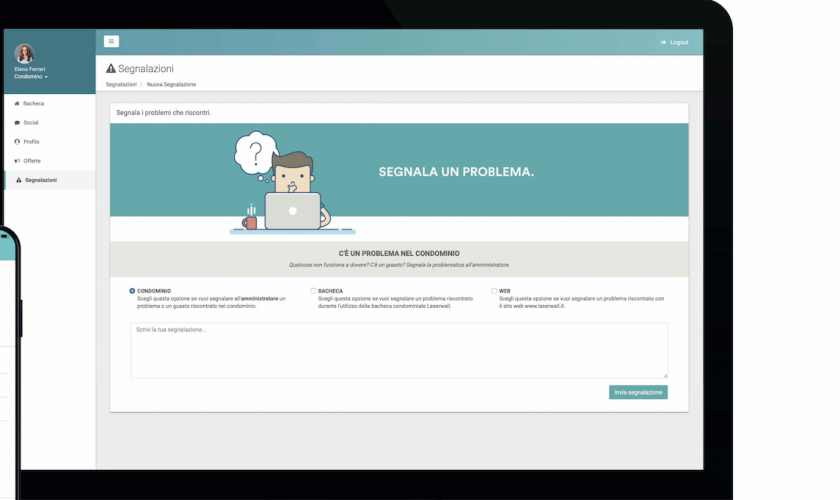
Task: Focus the Scrivi la tua segnalazione text area
Action: click(x=399, y=350)
